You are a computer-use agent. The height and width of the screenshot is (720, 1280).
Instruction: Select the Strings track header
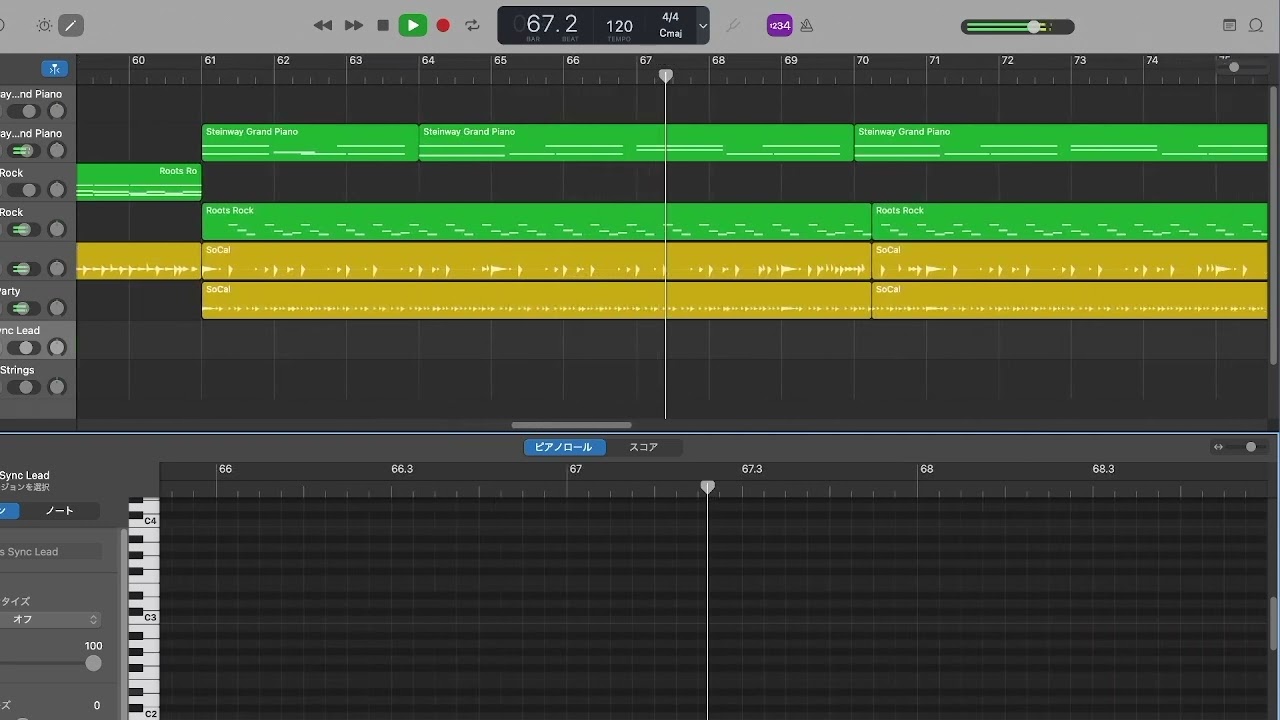[x=37, y=379]
